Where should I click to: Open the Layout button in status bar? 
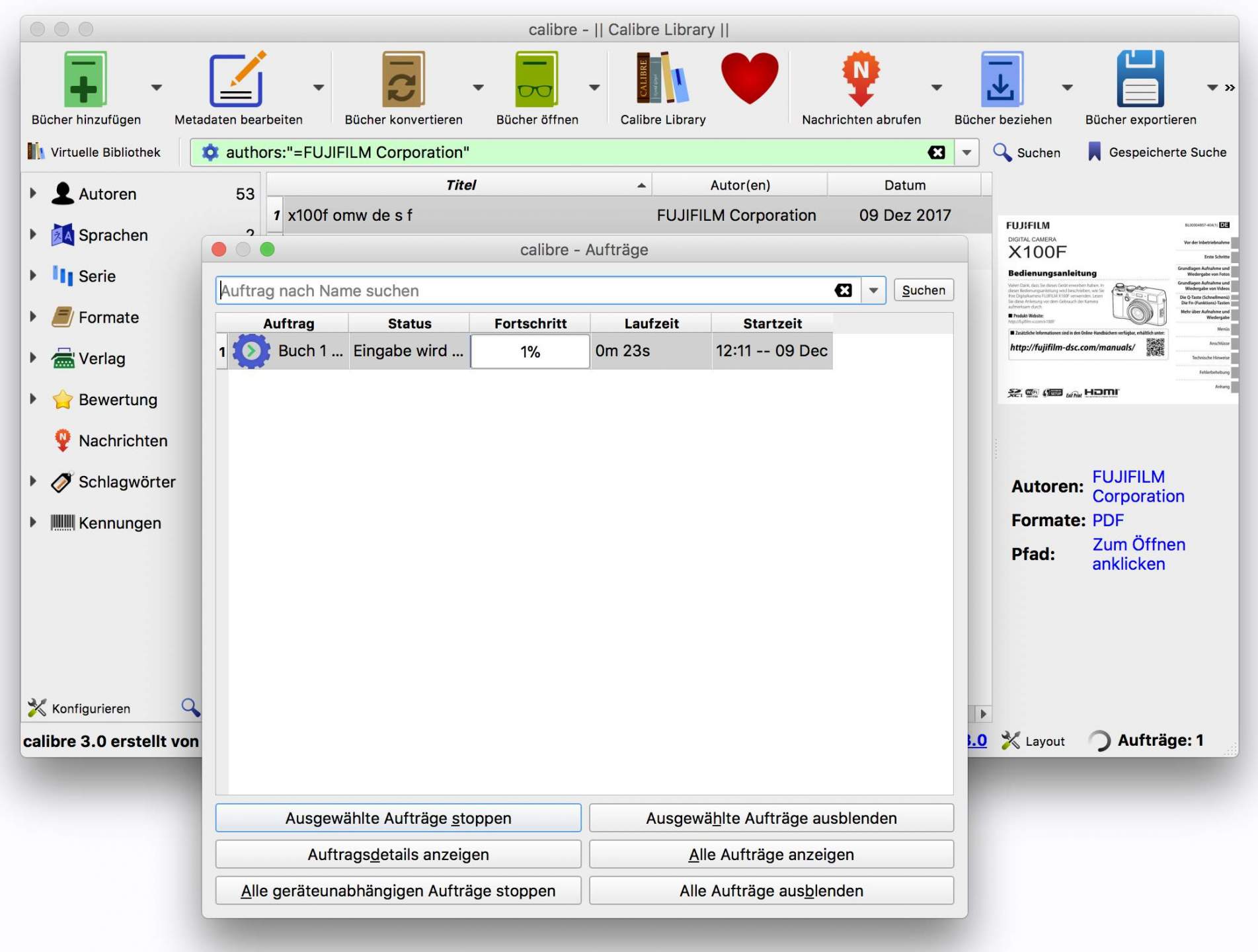1033,741
